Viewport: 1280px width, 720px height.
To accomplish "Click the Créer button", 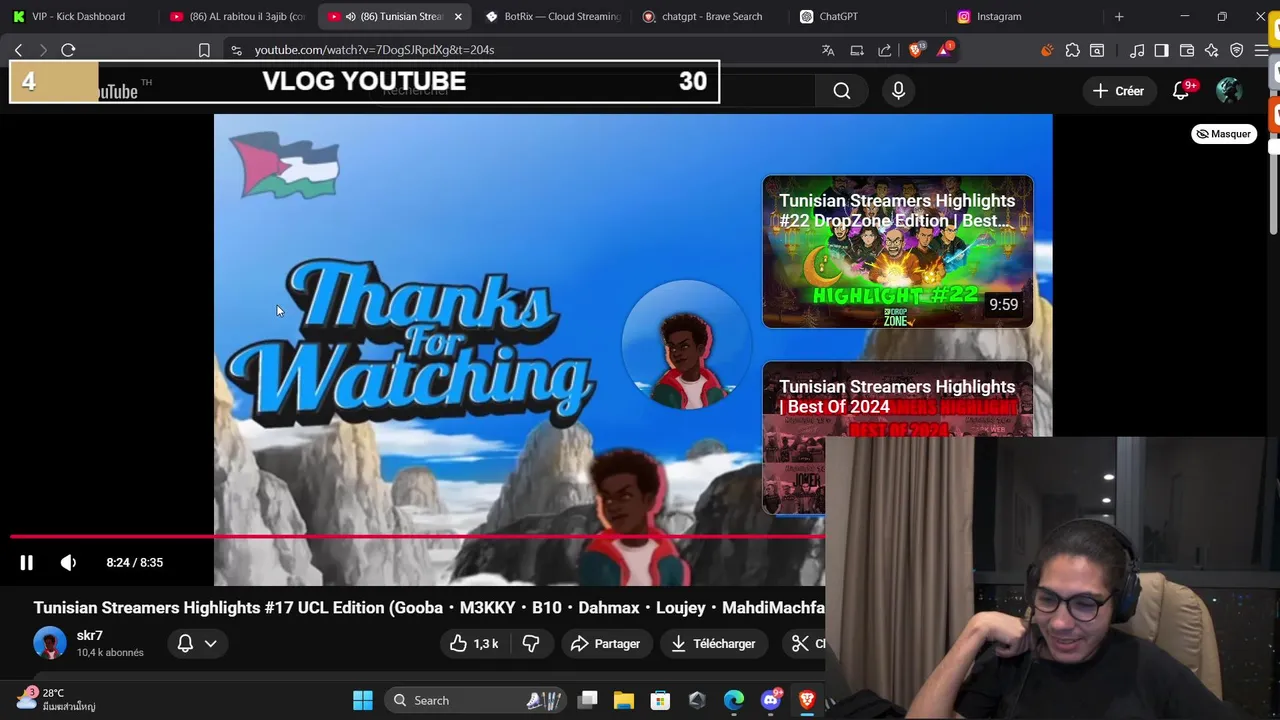I will (x=1118, y=91).
